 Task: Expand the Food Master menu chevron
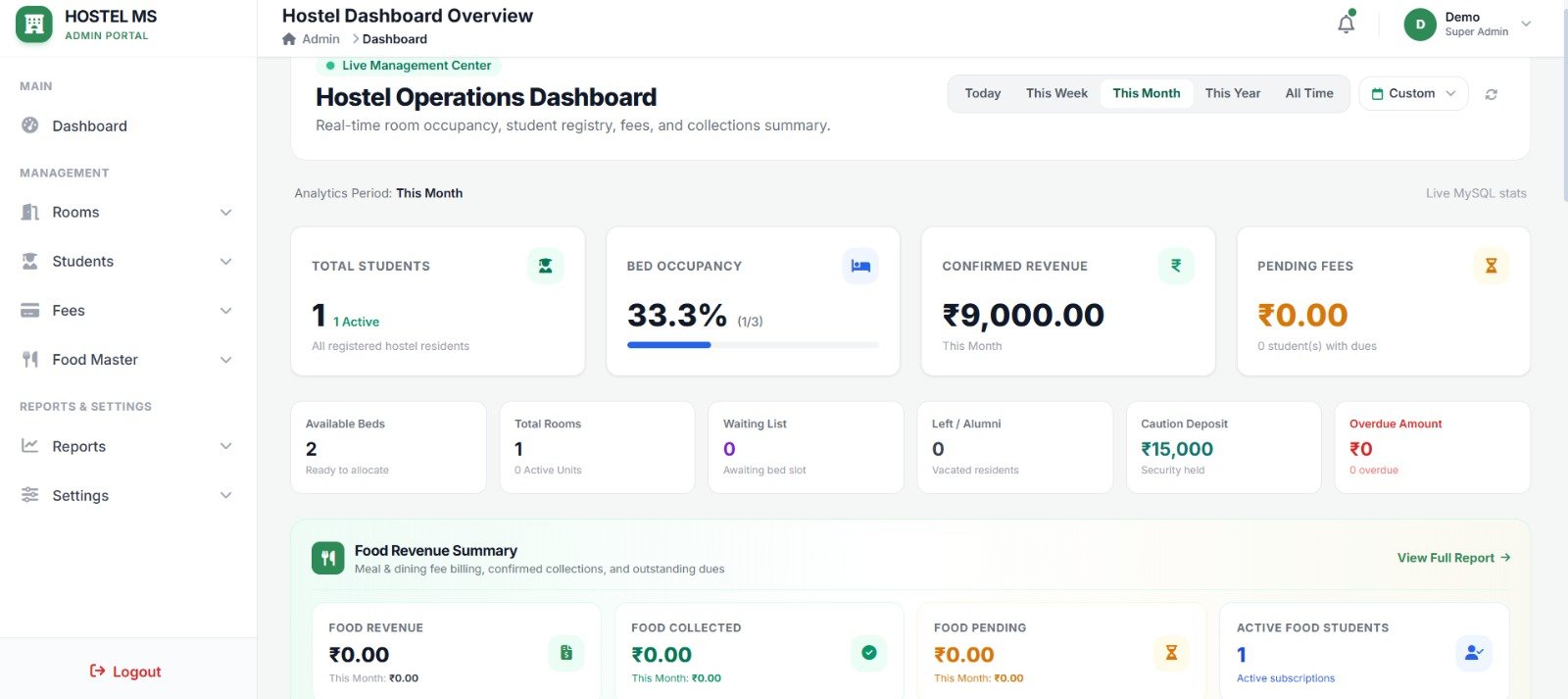point(226,360)
